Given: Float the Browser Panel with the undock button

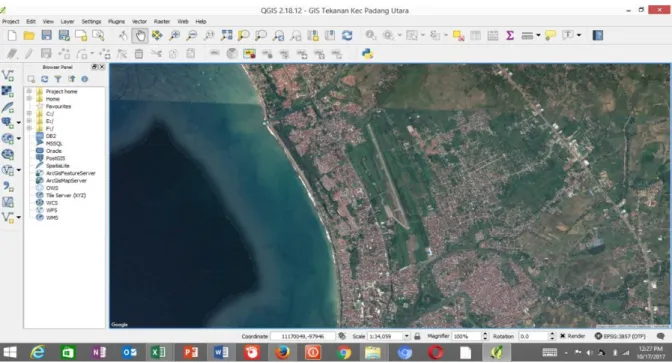Looking at the screenshot, I should [x=94, y=67].
